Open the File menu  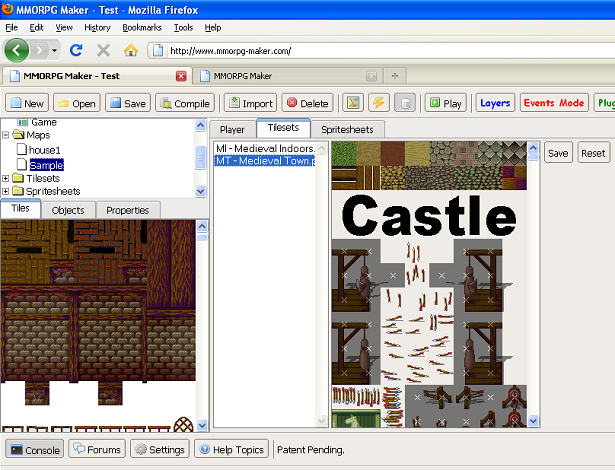(12, 27)
